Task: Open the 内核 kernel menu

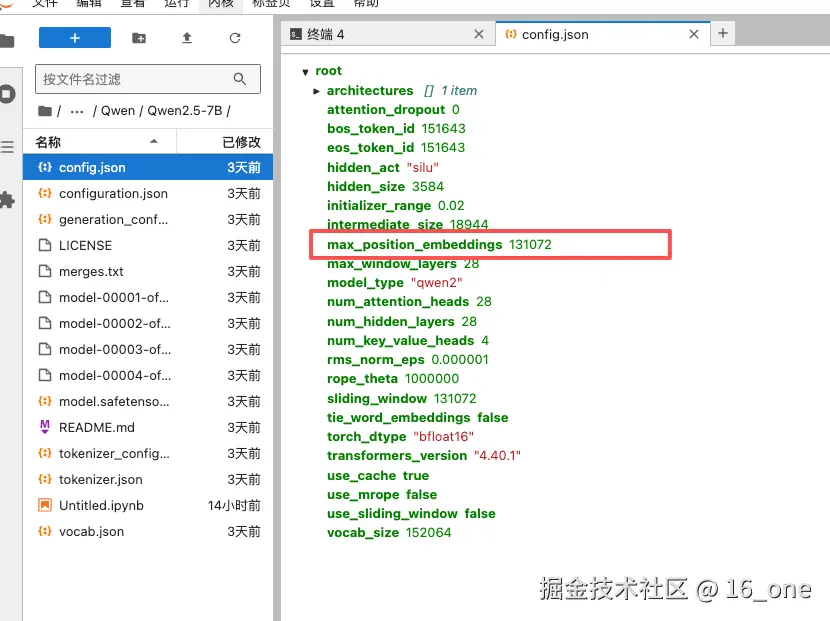Action: 221,3
